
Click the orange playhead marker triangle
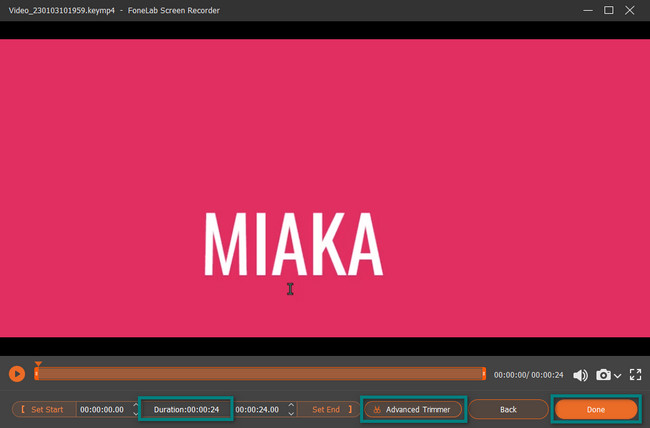click(x=38, y=364)
